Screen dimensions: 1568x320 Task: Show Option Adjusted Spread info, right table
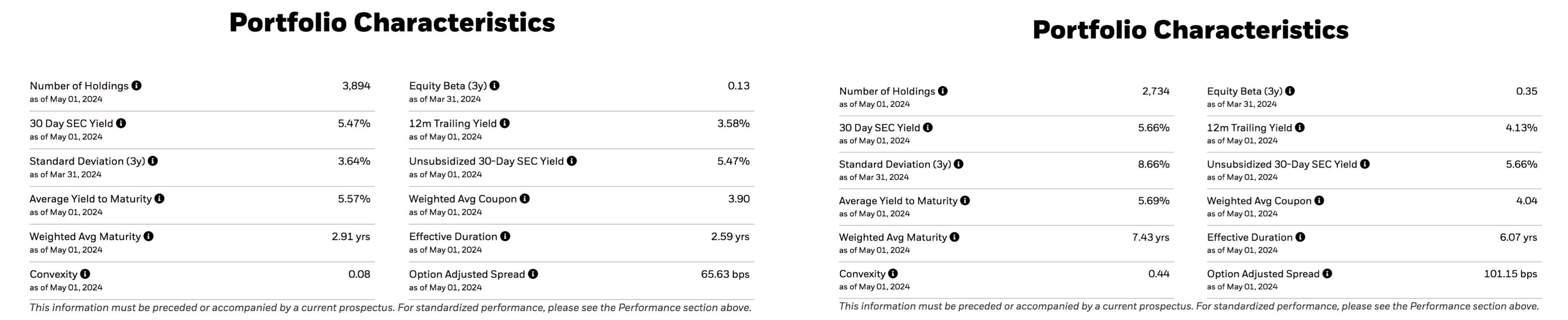click(x=1327, y=274)
